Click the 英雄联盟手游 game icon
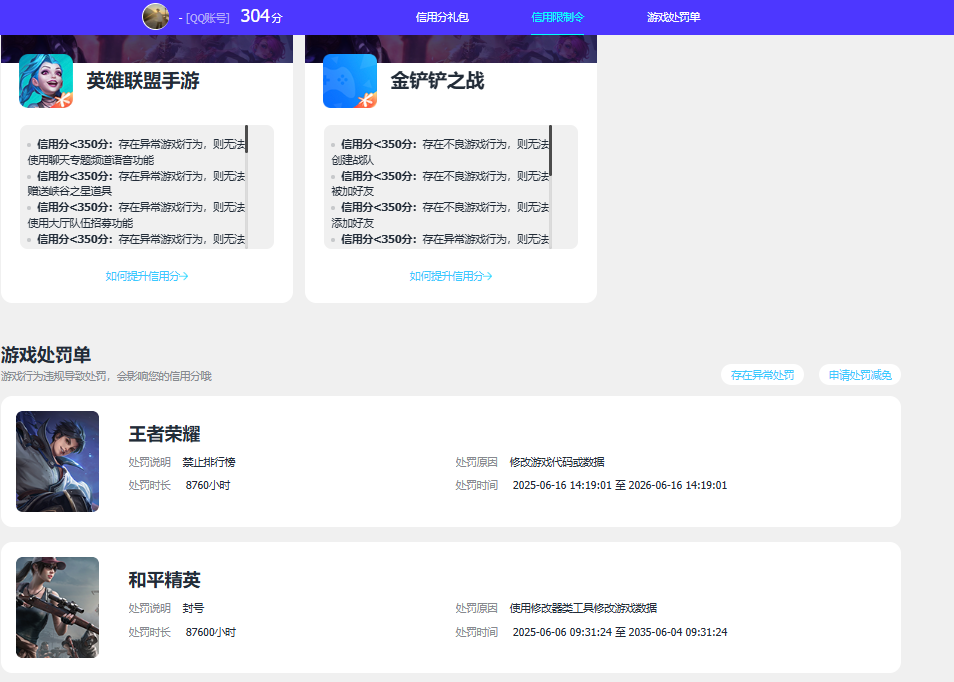The image size is (954, 682). pos(46,81)
